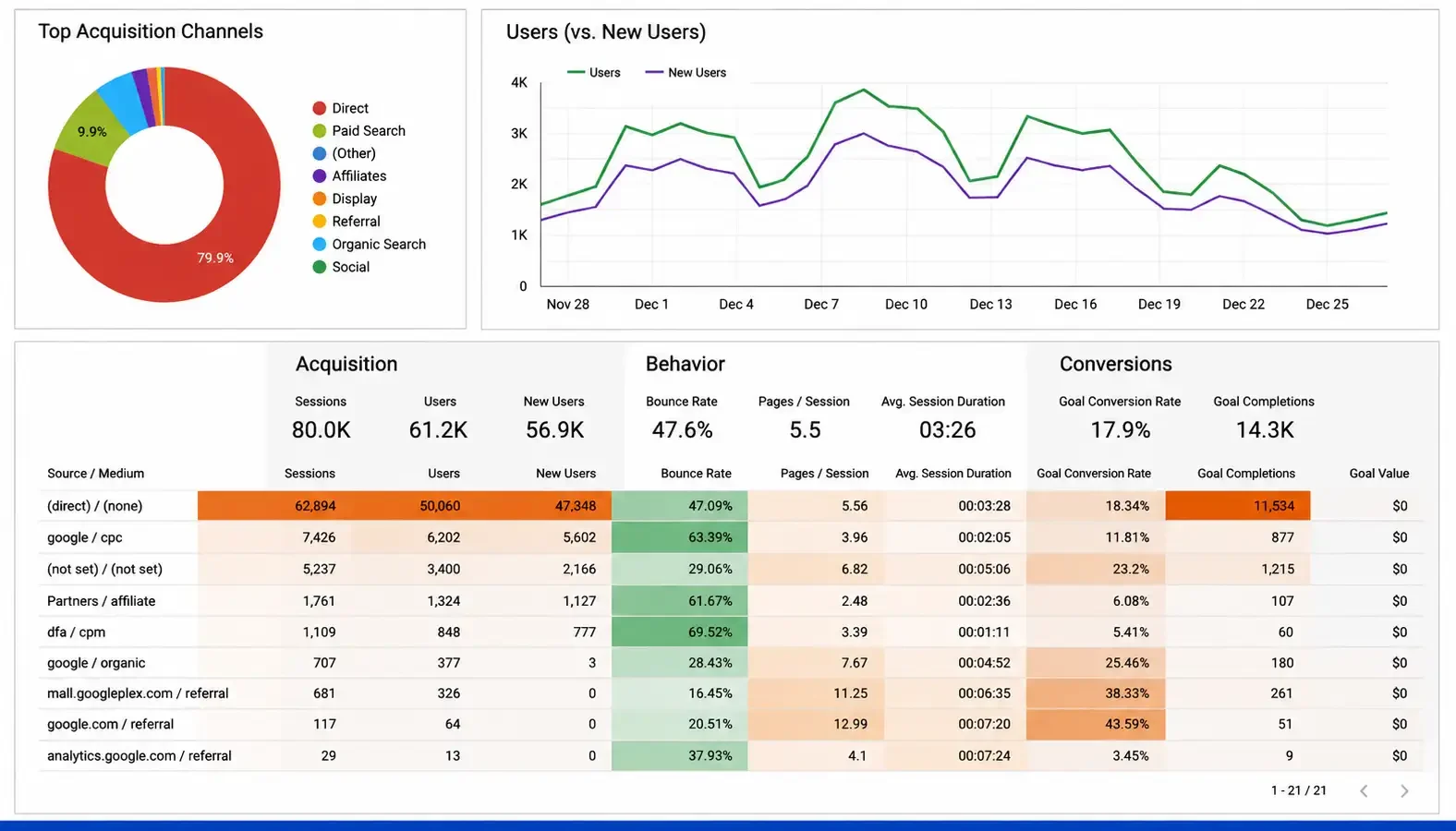Select the Social legend dot
This screenshot has width=1456, height=831.
tap(320, 267)
